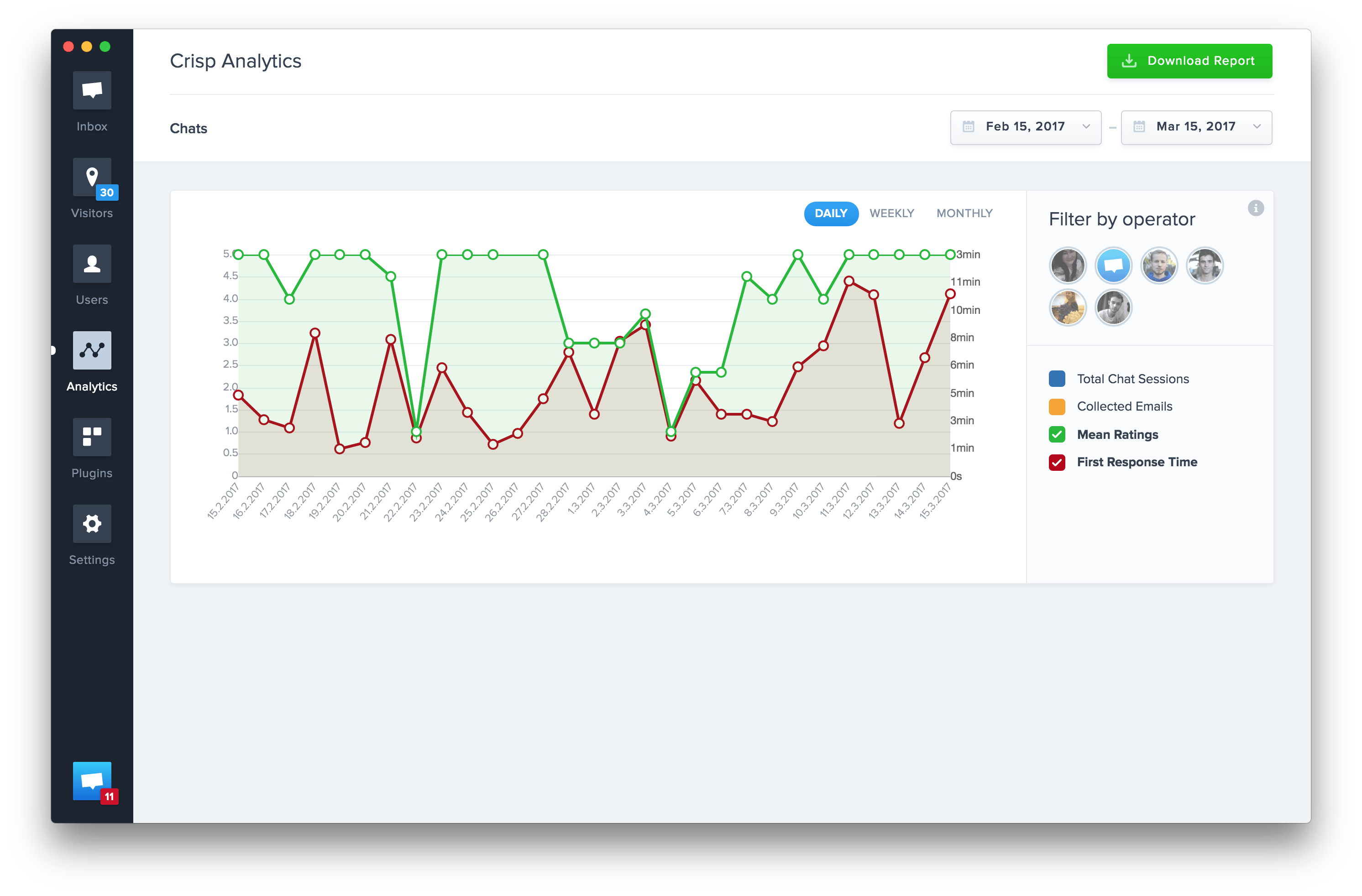Viewport: 1362px width, 896px height.
Task: Open the Users sidebar icon
Action: tap(92, 264)
